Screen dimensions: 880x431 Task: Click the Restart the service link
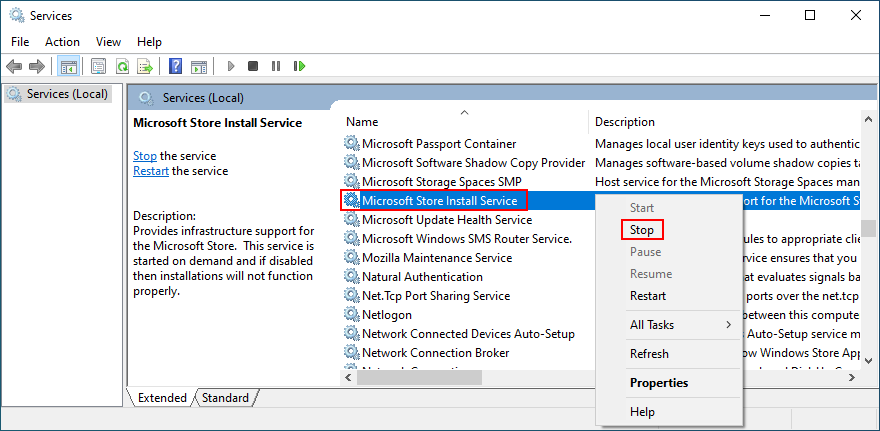[151, 171]
